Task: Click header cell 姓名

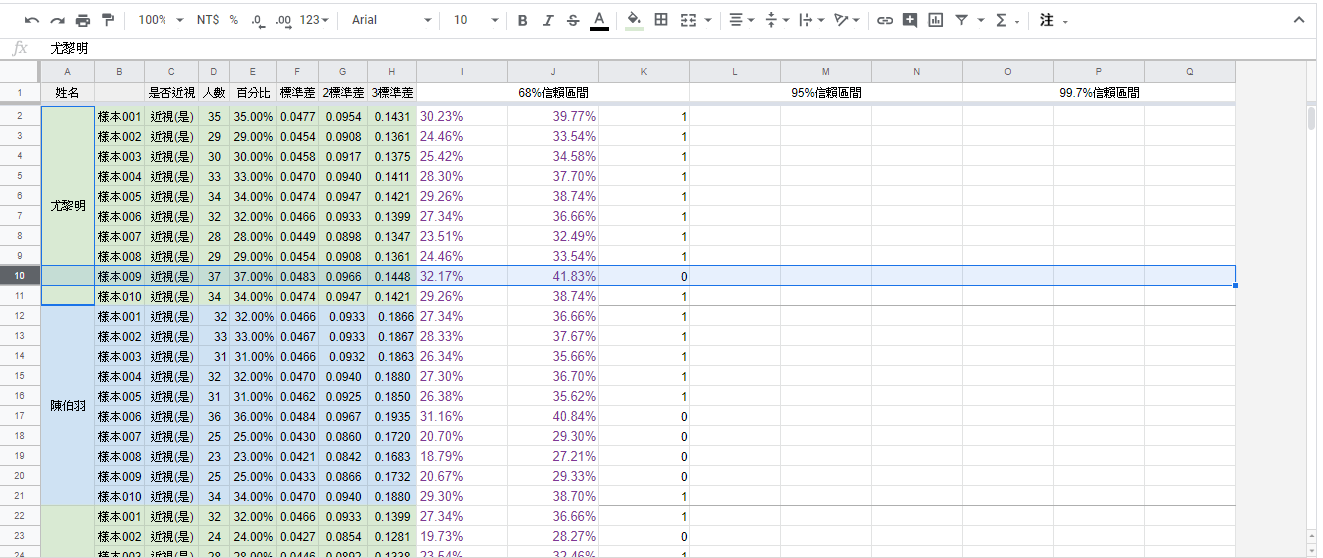Action: tap(67, 92)
